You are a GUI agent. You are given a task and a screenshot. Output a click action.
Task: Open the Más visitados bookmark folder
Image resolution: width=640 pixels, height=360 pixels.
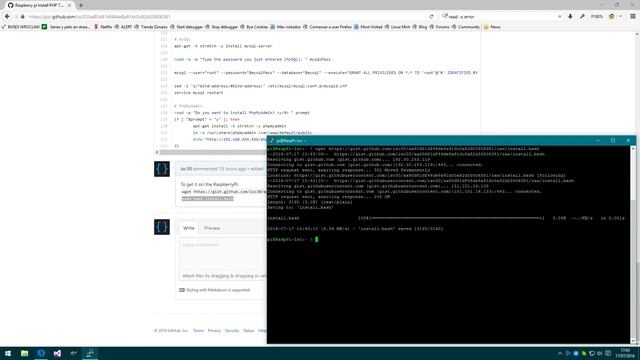pyautogui.click(x=285, y=27)
